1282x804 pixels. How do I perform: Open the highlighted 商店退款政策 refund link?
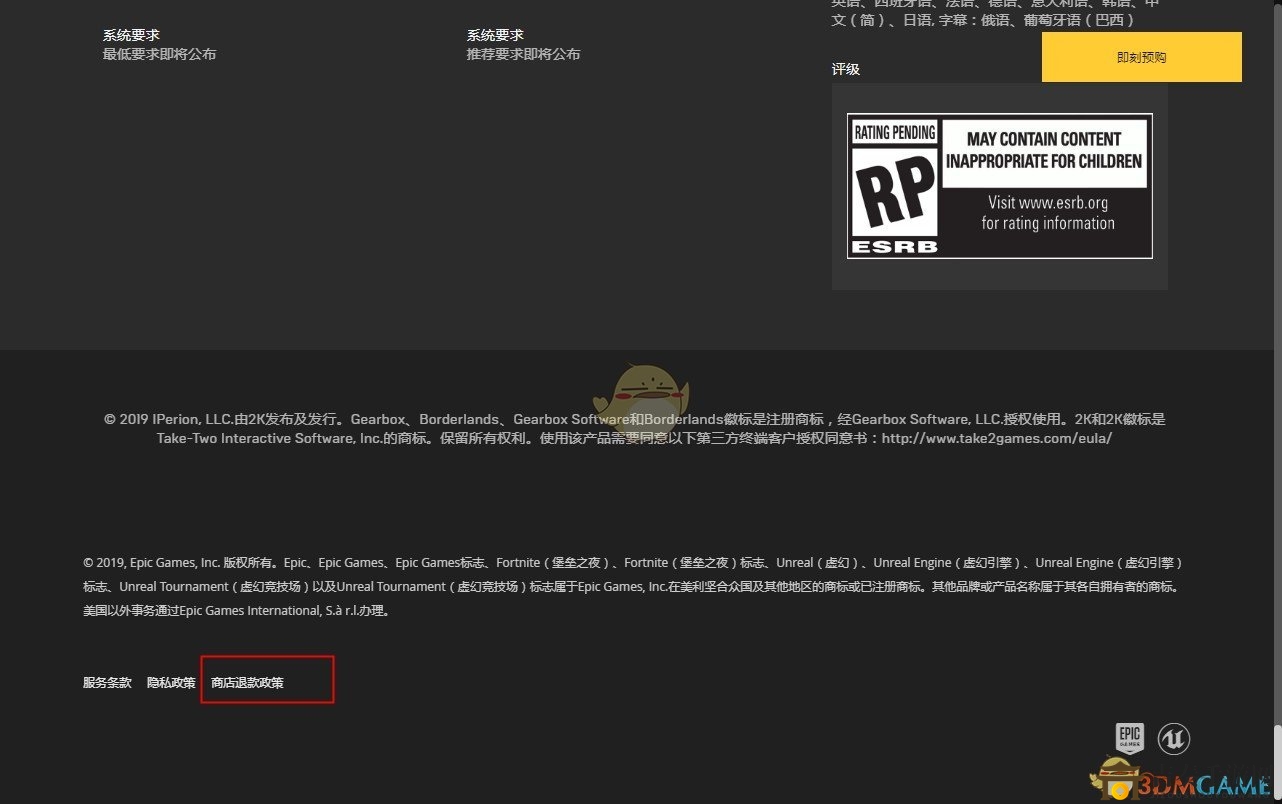247,682
